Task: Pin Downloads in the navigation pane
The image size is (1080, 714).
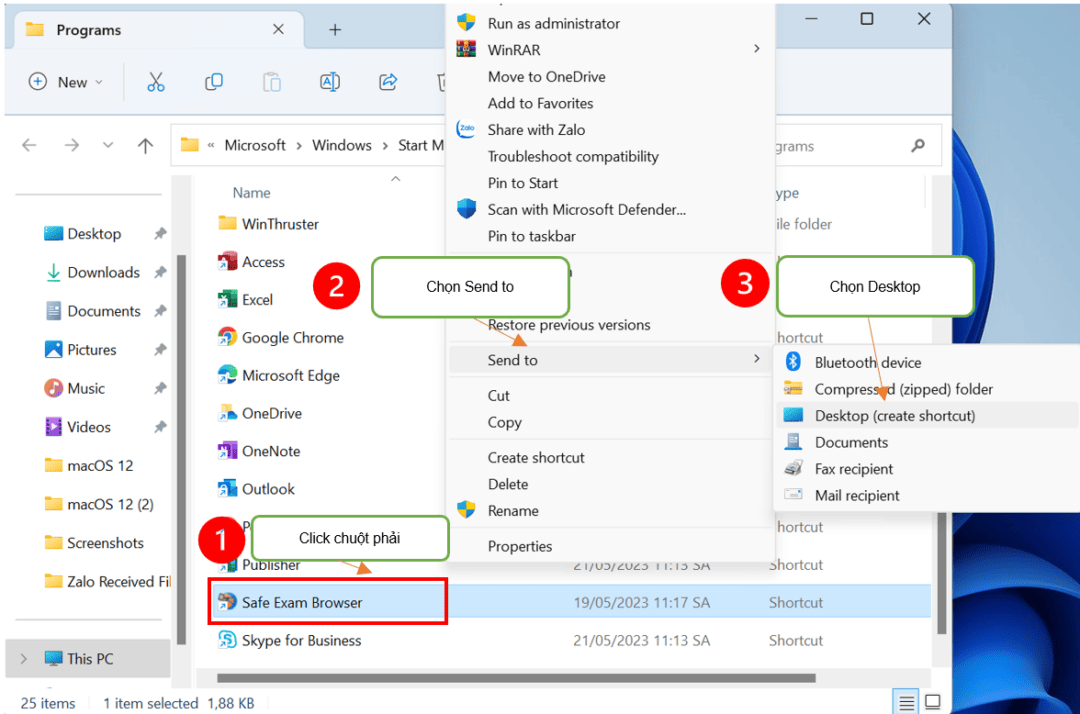Action: pyautogui.click(x=160, y=272)
